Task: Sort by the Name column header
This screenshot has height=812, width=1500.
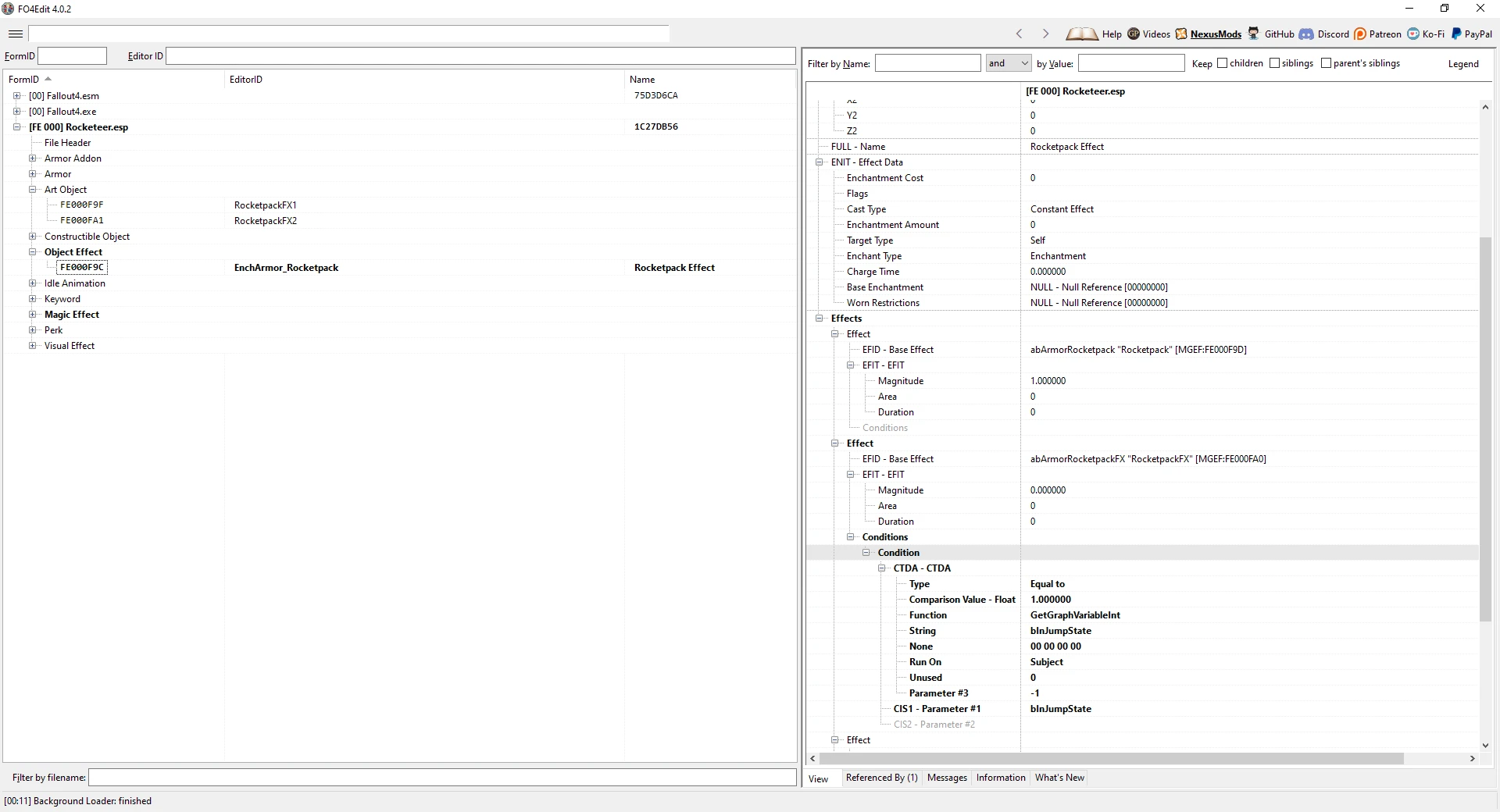Action: pyautogui.click(x=709, y=80)
